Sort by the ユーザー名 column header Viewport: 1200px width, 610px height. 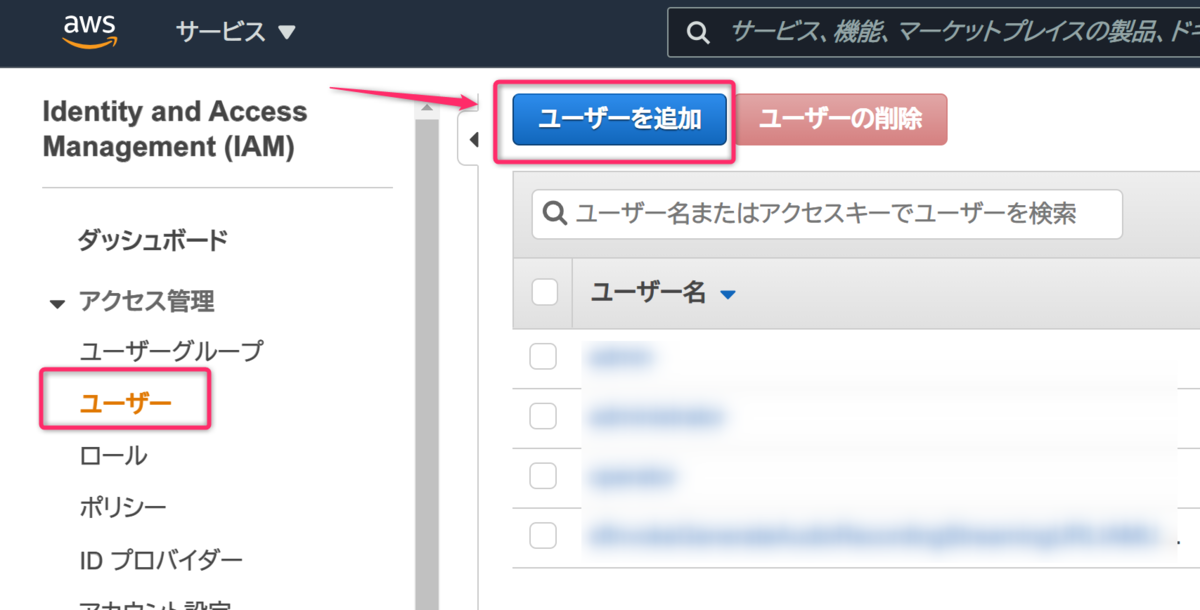tap(663, 293)
